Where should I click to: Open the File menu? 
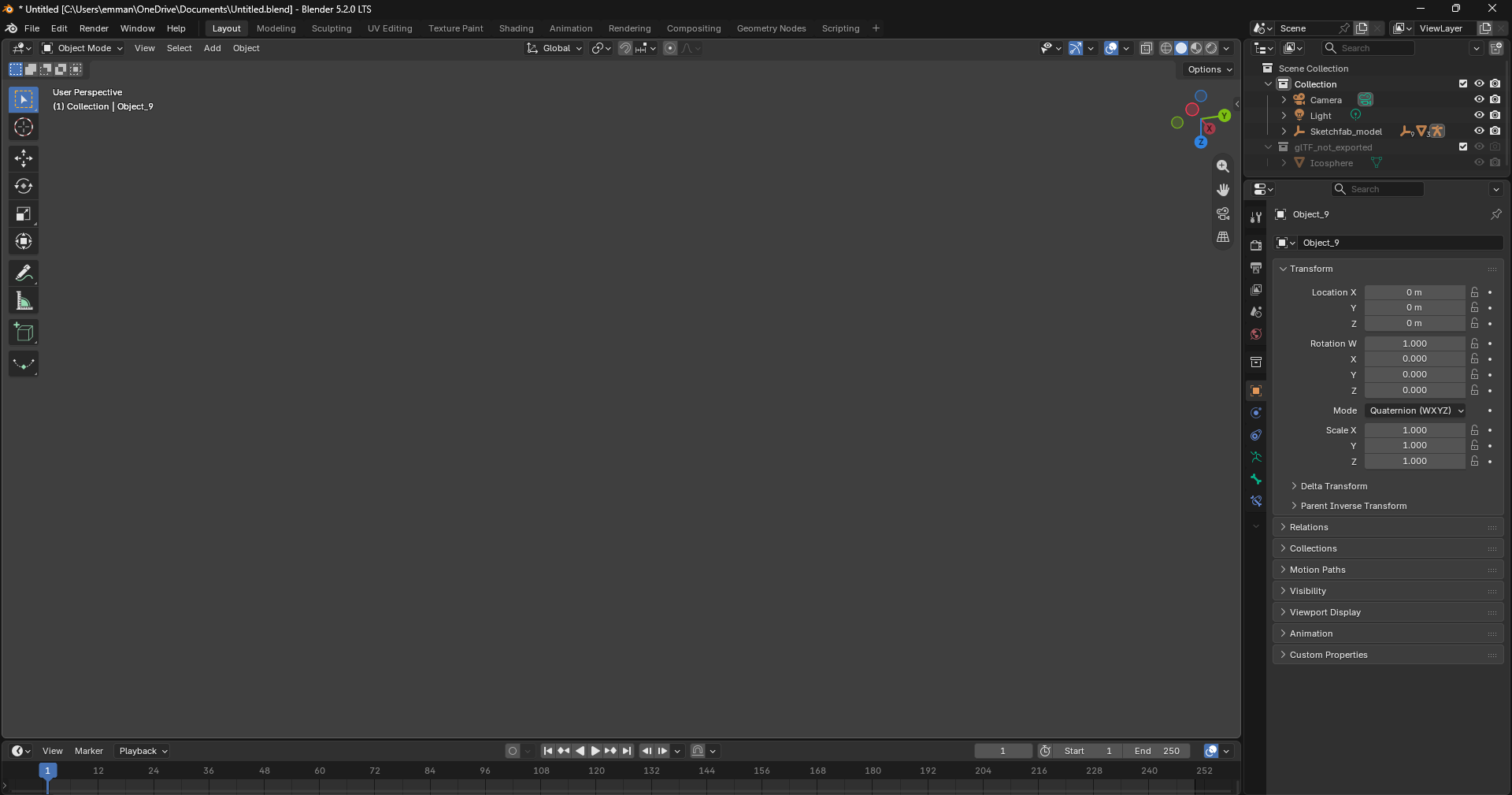[31, 28]
